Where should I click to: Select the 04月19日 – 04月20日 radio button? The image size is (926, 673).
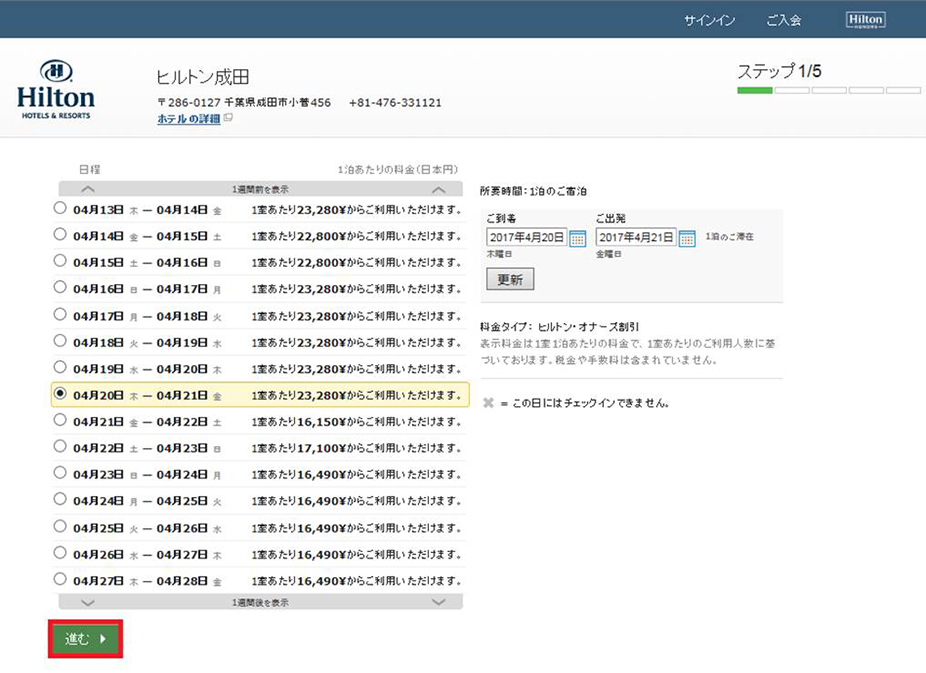(60, 367)
